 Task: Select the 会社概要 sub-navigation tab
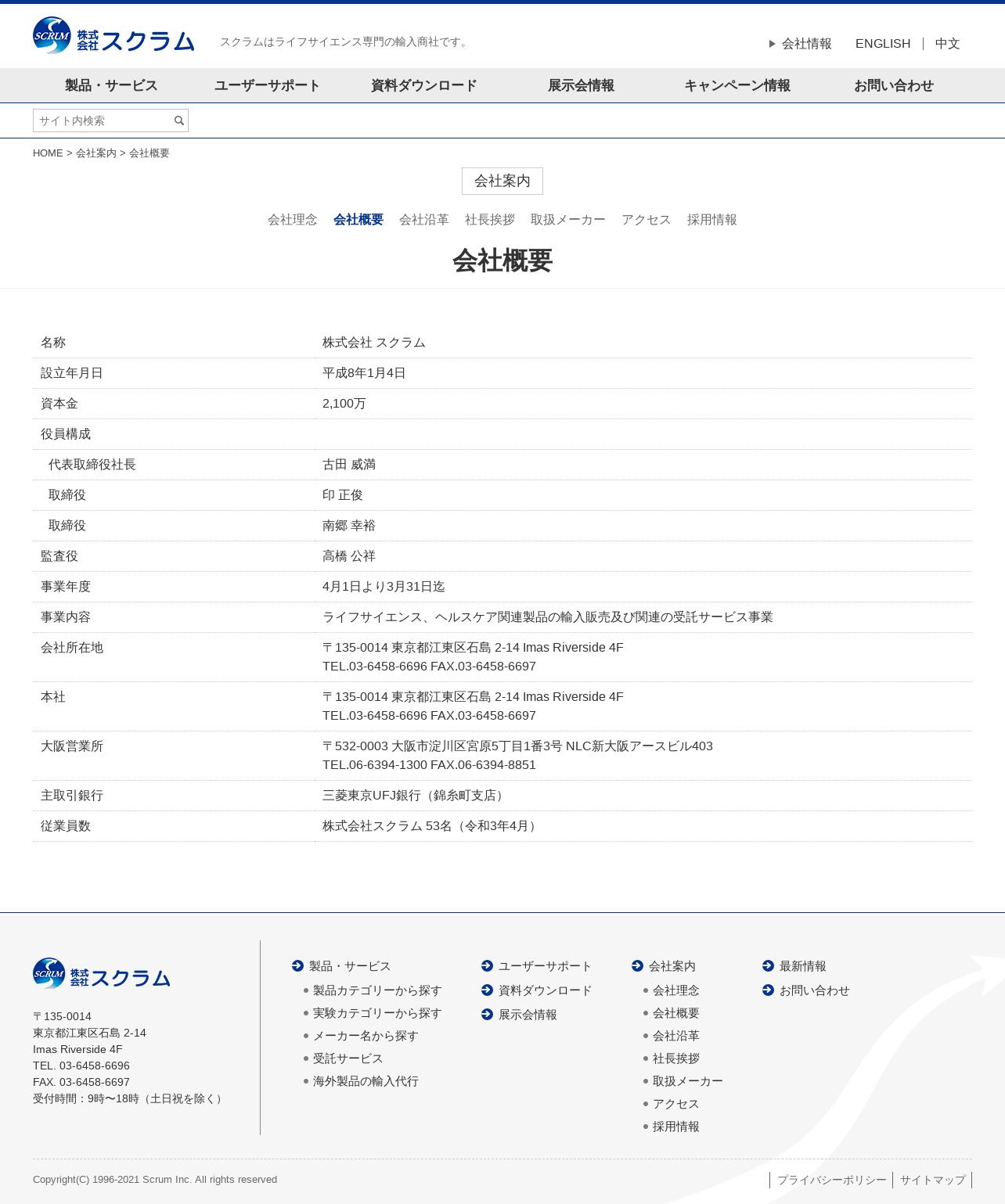pos(358,220)
